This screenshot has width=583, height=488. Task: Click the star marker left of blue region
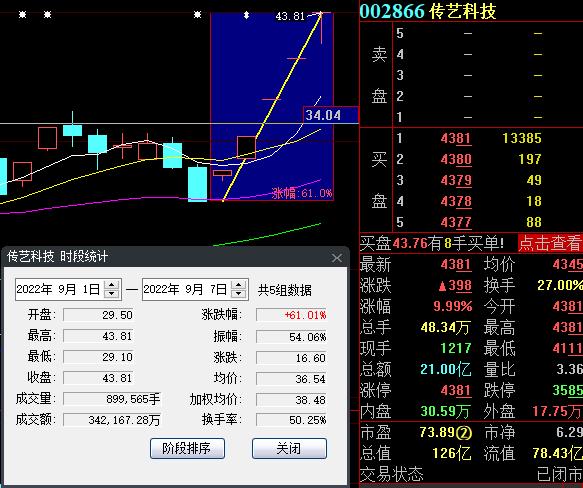coord(197,15)
